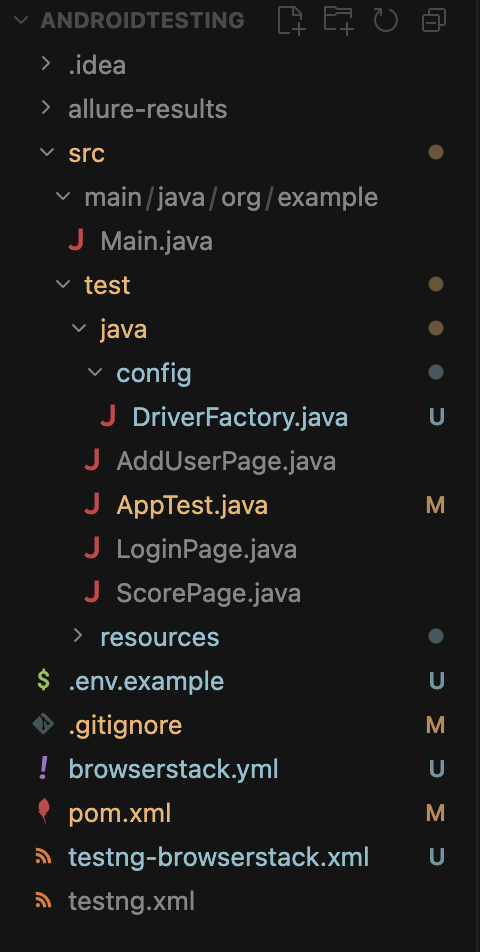Click the M status badge on pom.xml
Viewport: 480px width, 952px height.
coord(436,813)
